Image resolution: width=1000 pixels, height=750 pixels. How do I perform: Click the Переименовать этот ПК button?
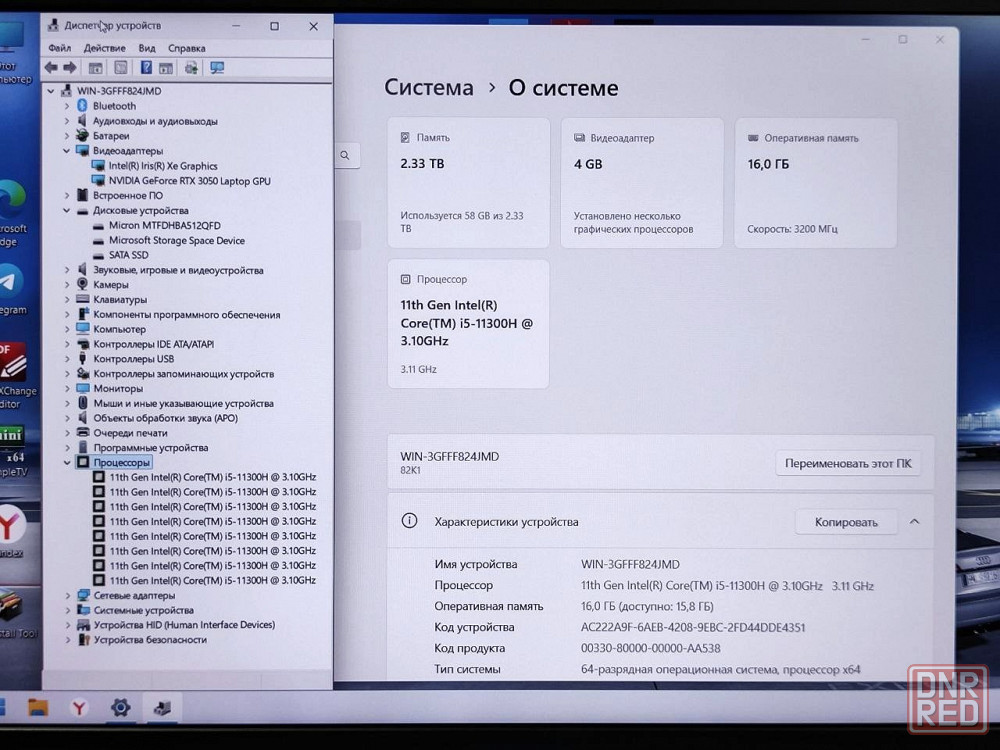coord(848,464)
